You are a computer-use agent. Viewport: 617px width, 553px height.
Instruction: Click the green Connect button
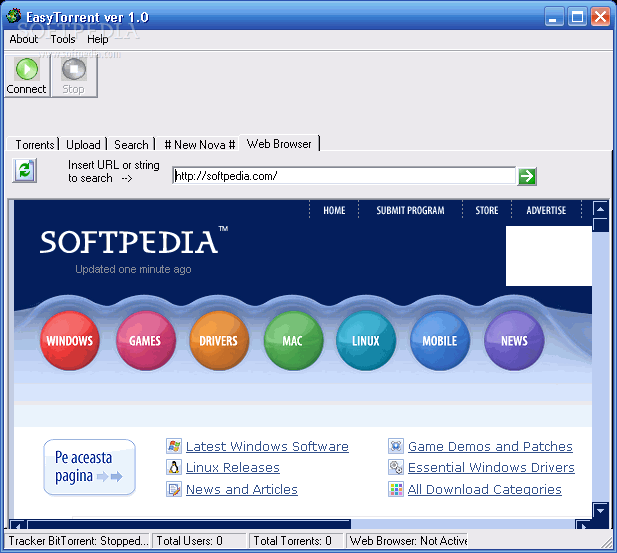coord(26,76)
